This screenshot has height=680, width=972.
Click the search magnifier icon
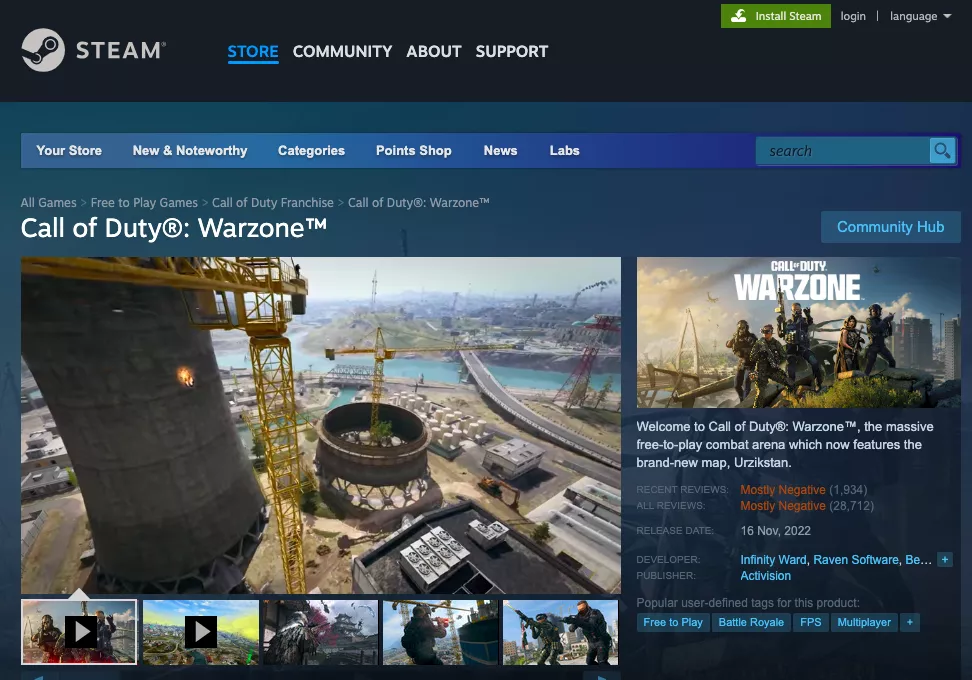pos(941,151)
